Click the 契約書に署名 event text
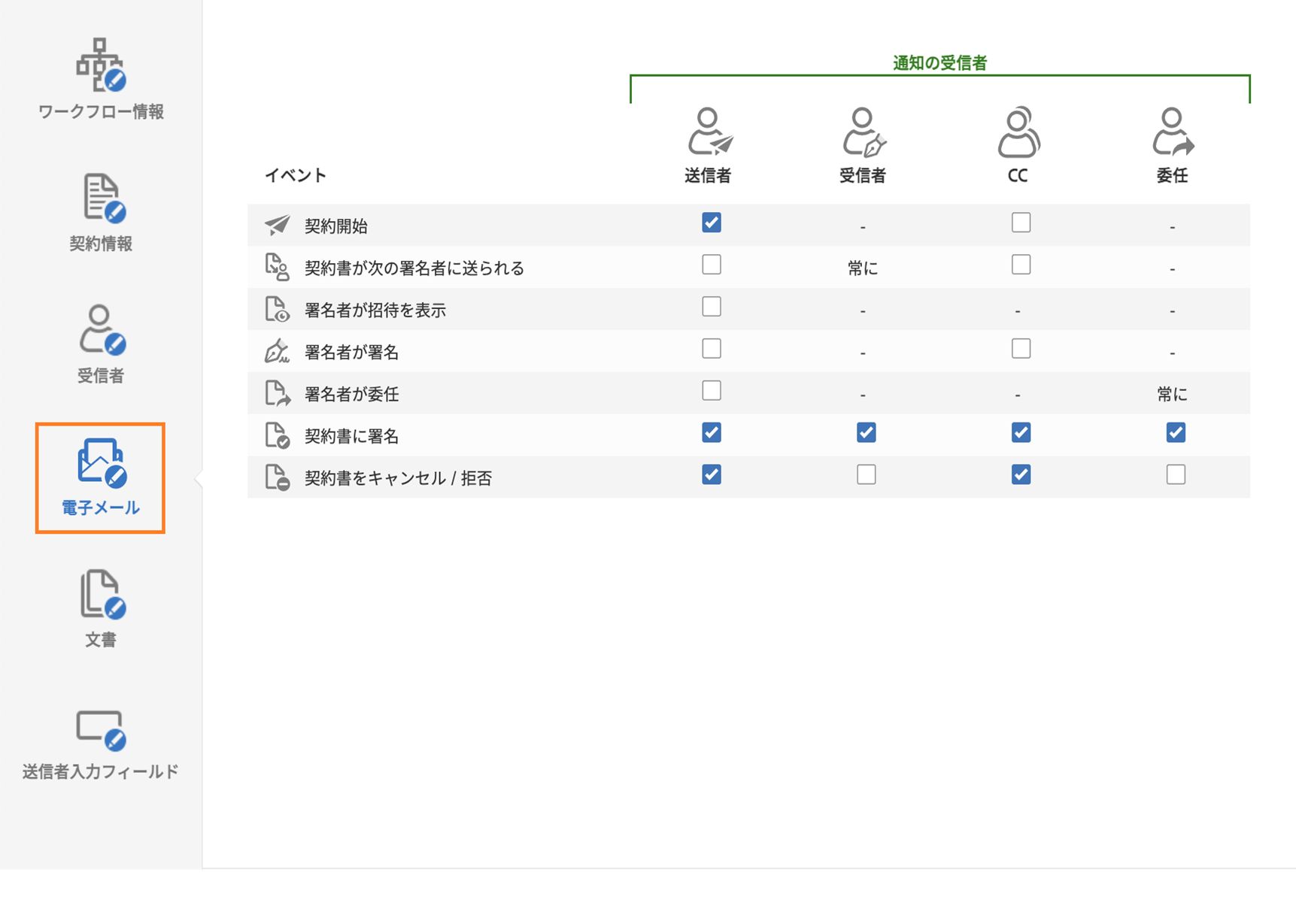Viewport: 1296px width, 924px height. tap(351, 436)
